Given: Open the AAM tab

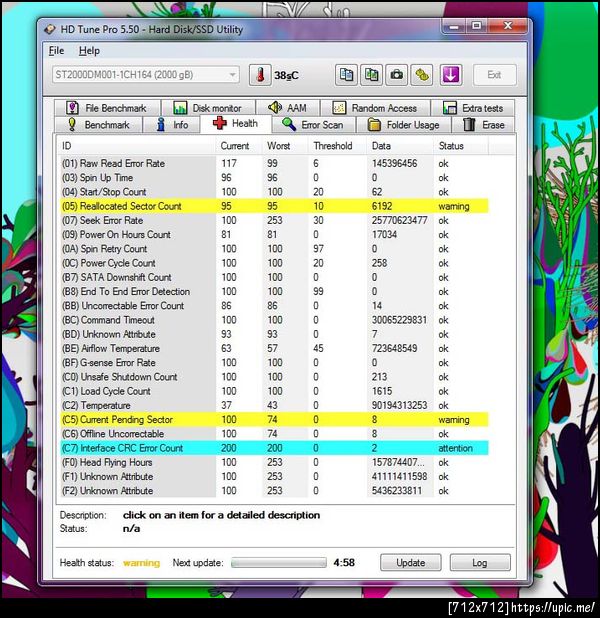Looking at the screenshot, I should [287, 108].
